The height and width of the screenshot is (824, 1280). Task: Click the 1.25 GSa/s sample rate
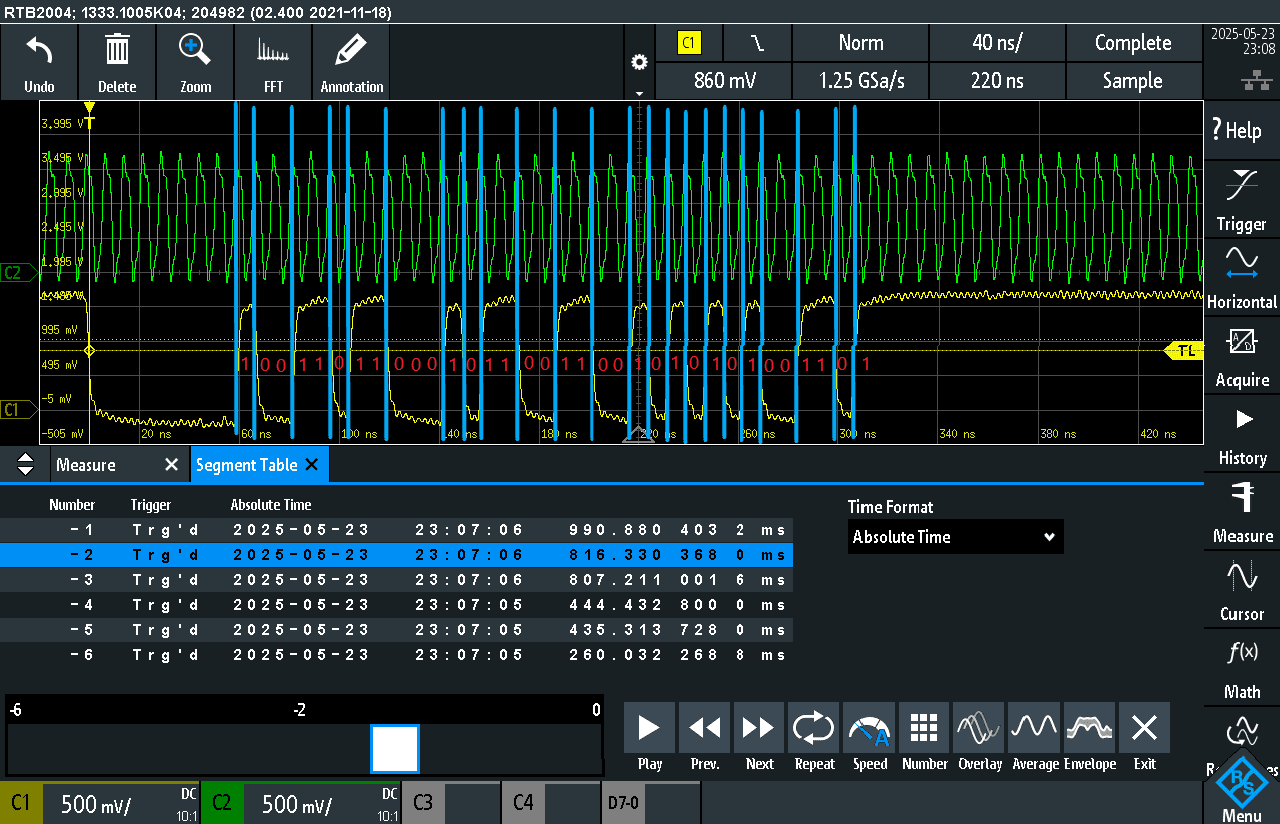coord(861,81)
